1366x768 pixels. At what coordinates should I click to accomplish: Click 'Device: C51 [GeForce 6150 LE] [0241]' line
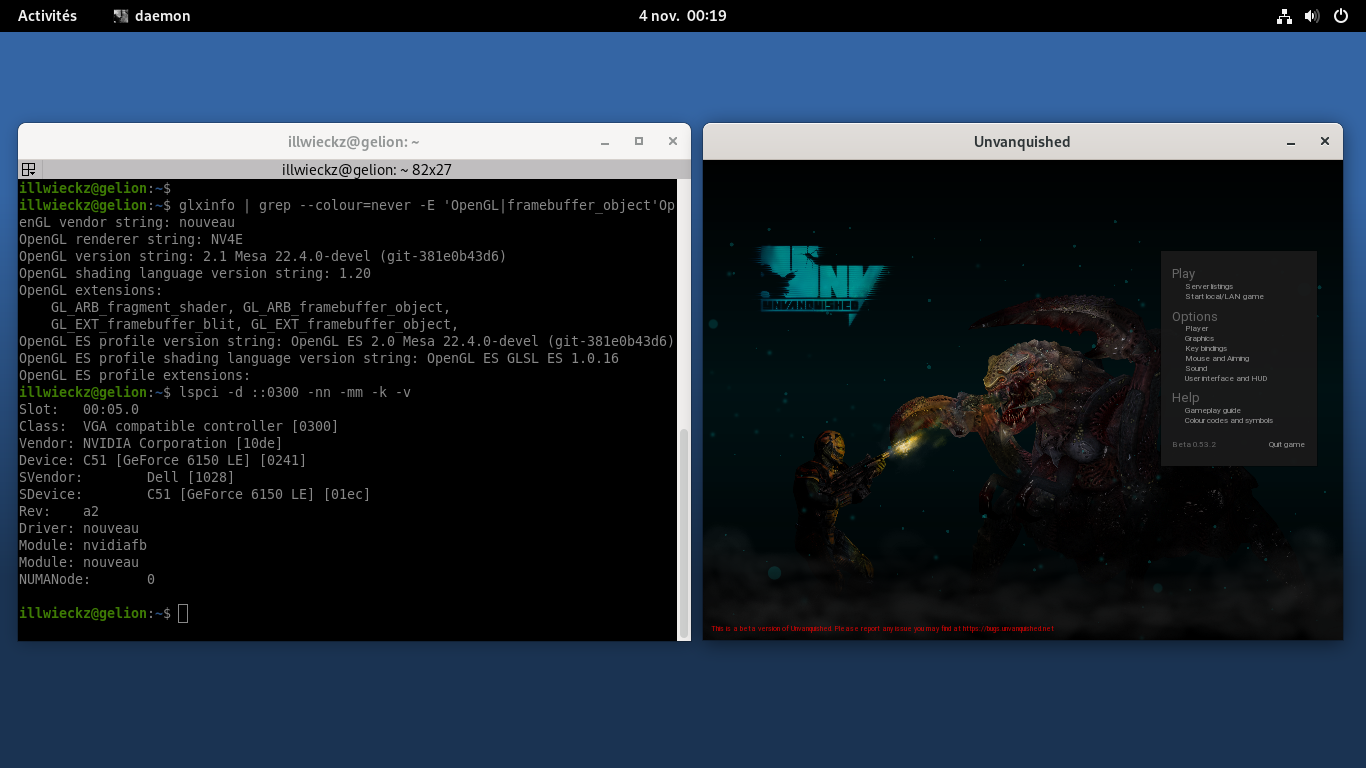(x=163, y=460)
